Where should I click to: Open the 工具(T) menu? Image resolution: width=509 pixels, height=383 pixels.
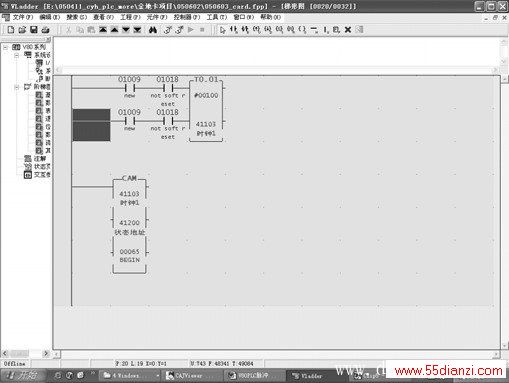[216, 17]
